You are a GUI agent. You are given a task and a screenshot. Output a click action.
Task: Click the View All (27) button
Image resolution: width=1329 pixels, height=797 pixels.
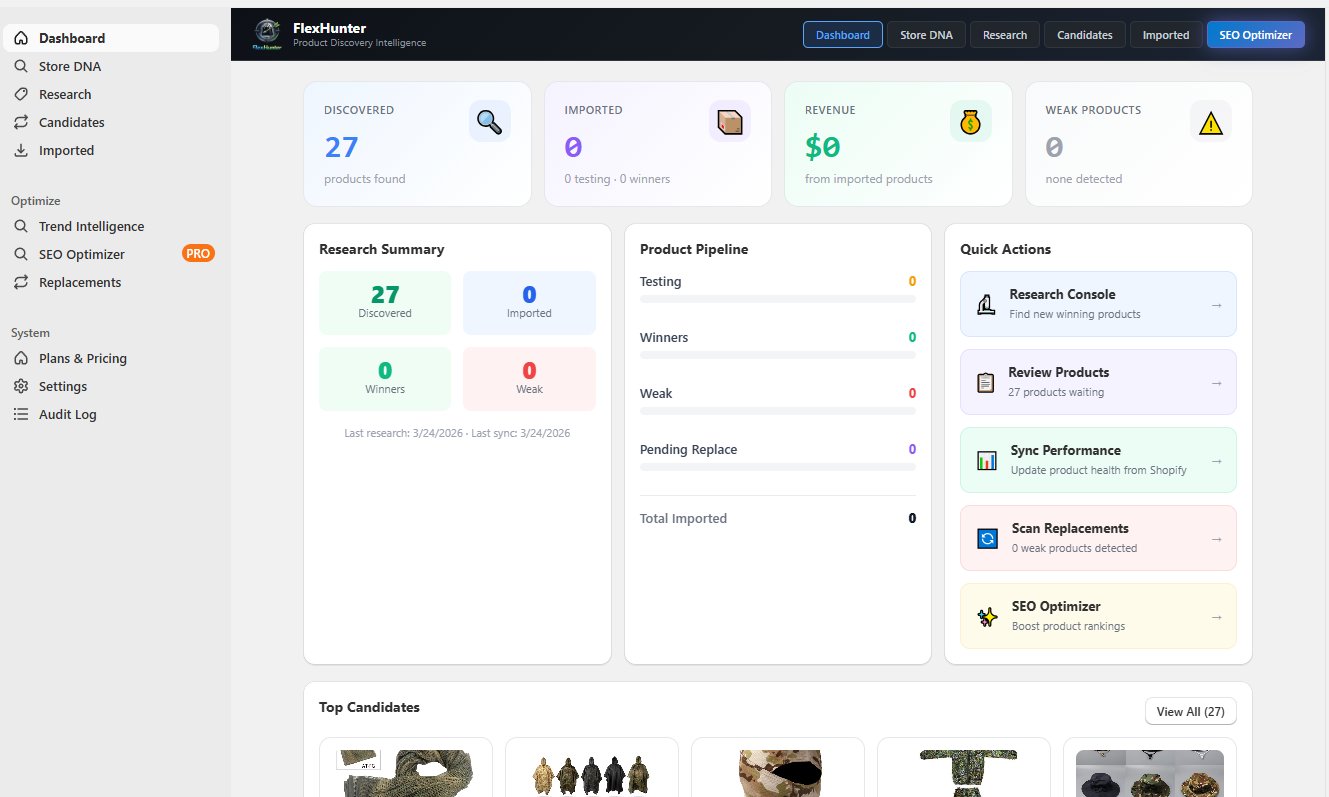pos(1190,711)
